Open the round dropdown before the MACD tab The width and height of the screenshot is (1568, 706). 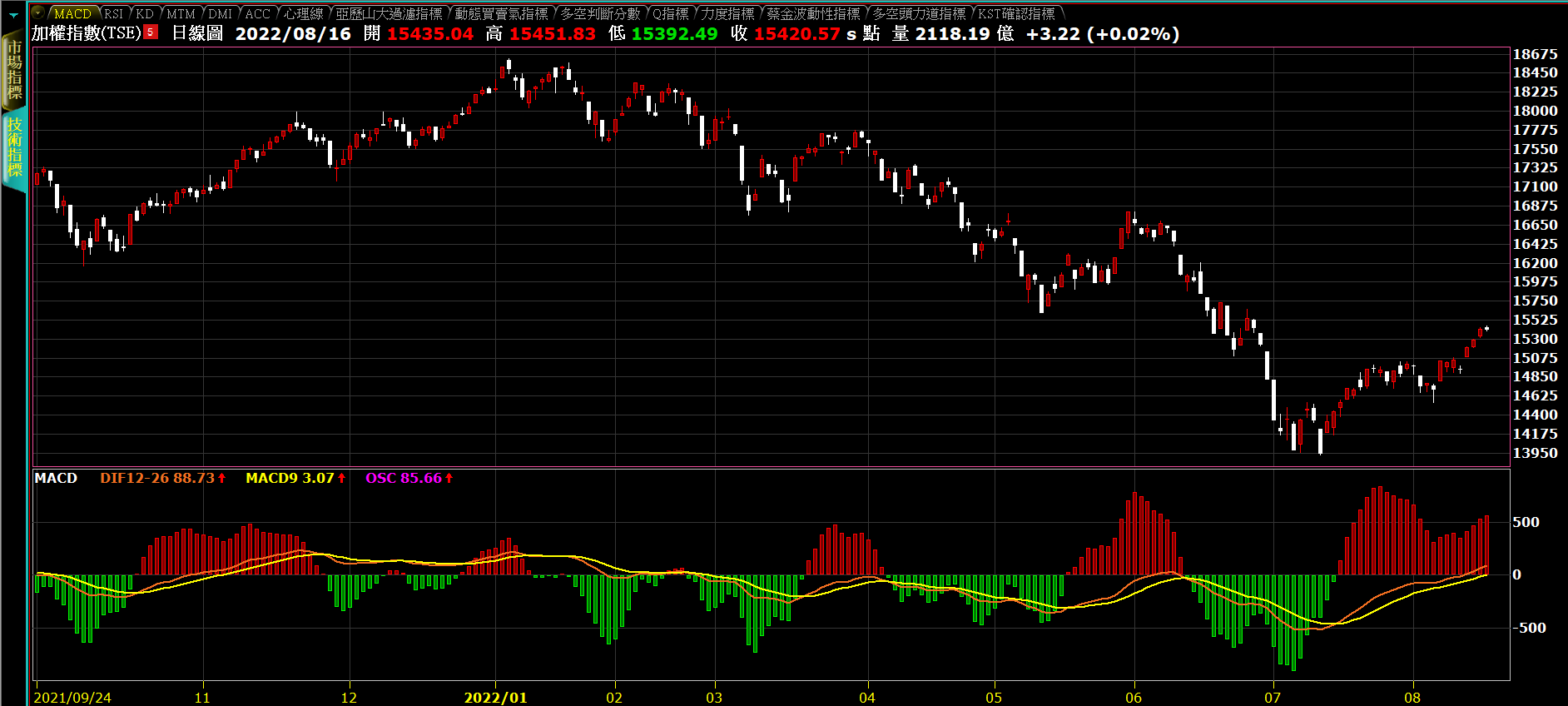pyautogui.click(x=38, y=13)
